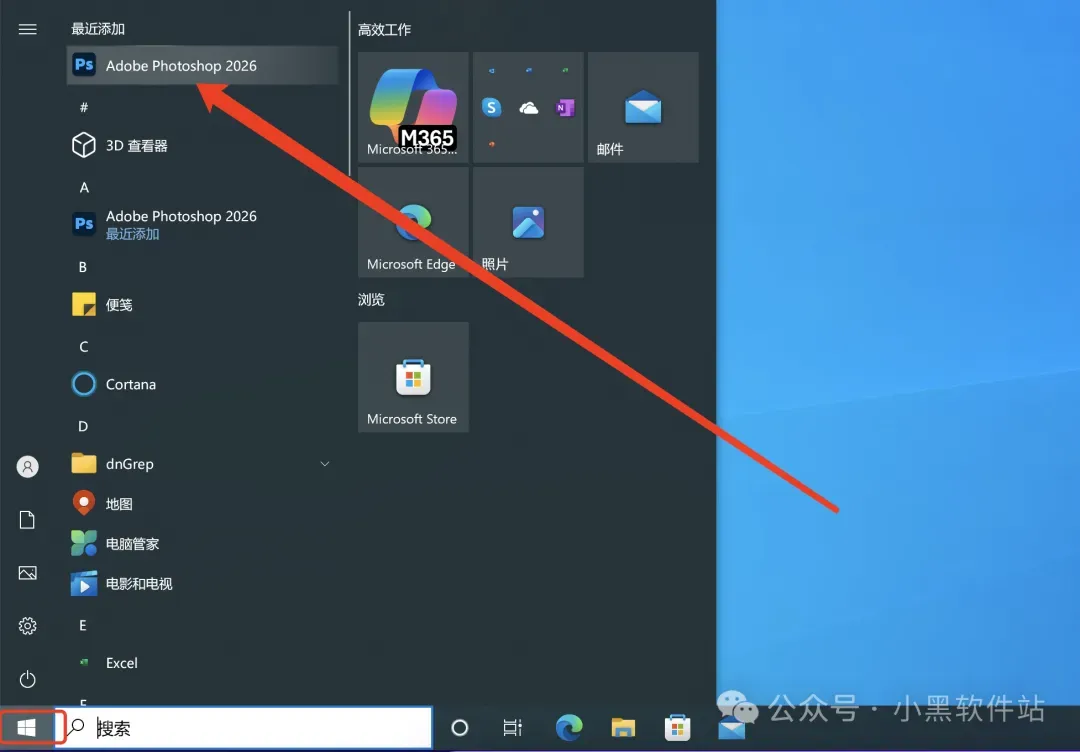The width and height of the screenshot is (1080, 752).
Task: Open Settings gear in the Start sidebar
Action: click(28, 626)
